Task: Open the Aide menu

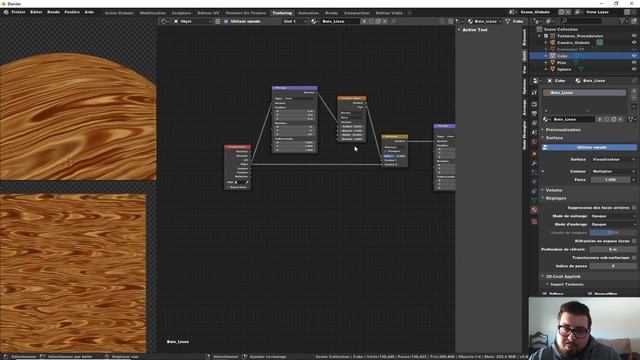Action: click(x=89, y=12)
